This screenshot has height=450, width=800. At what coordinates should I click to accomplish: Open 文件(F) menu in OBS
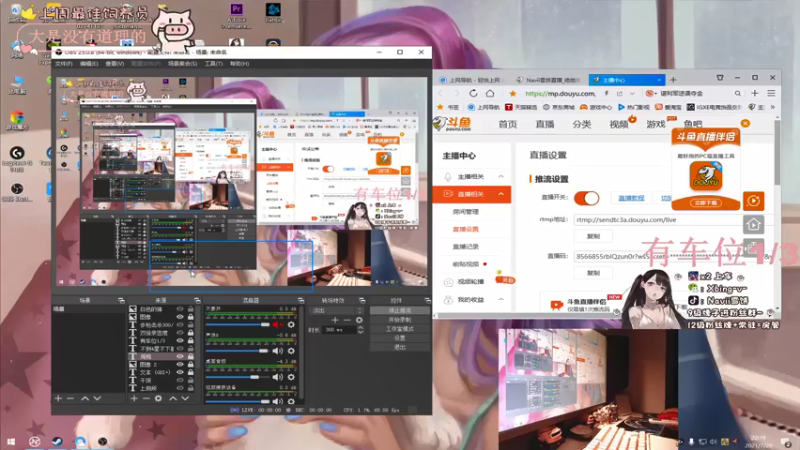pos(64,64)
